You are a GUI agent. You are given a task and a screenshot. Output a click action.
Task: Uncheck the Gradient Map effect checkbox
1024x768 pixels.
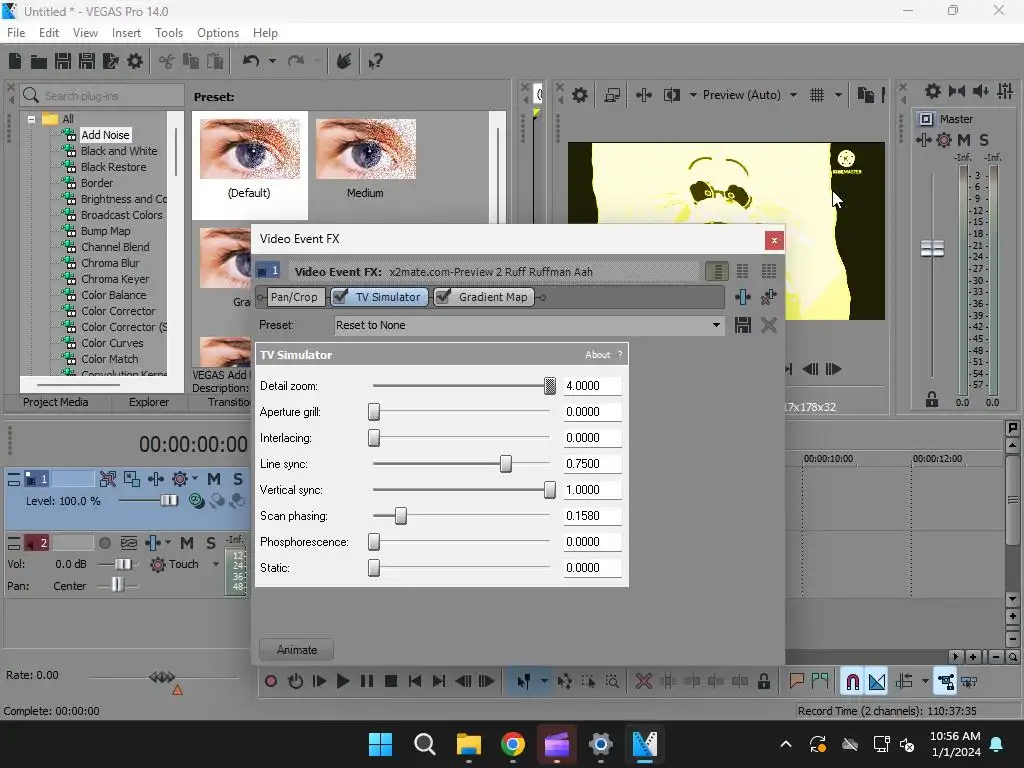pos(442,296)
